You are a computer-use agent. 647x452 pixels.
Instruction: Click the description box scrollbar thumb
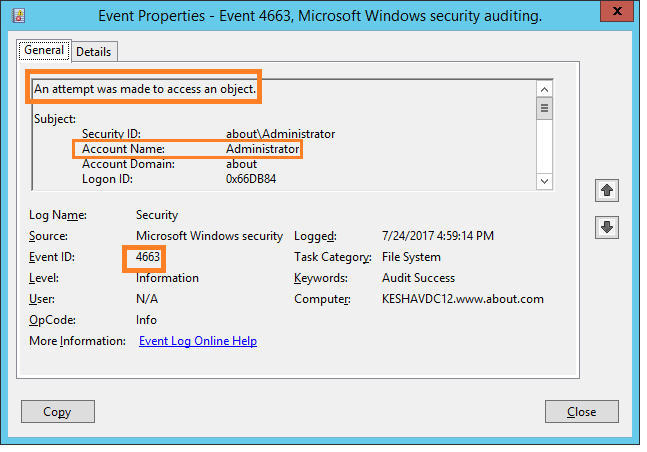pos(545,109)
